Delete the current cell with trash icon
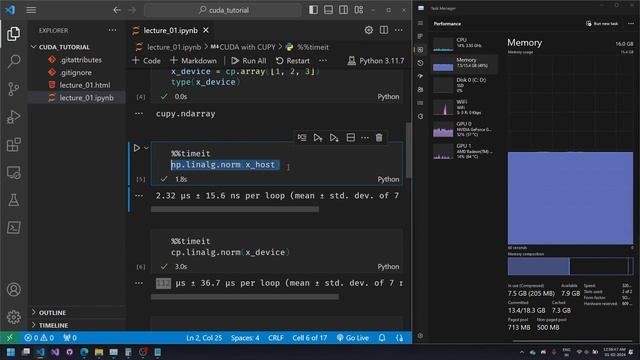The image size is (640, 360). pos(379,138)
